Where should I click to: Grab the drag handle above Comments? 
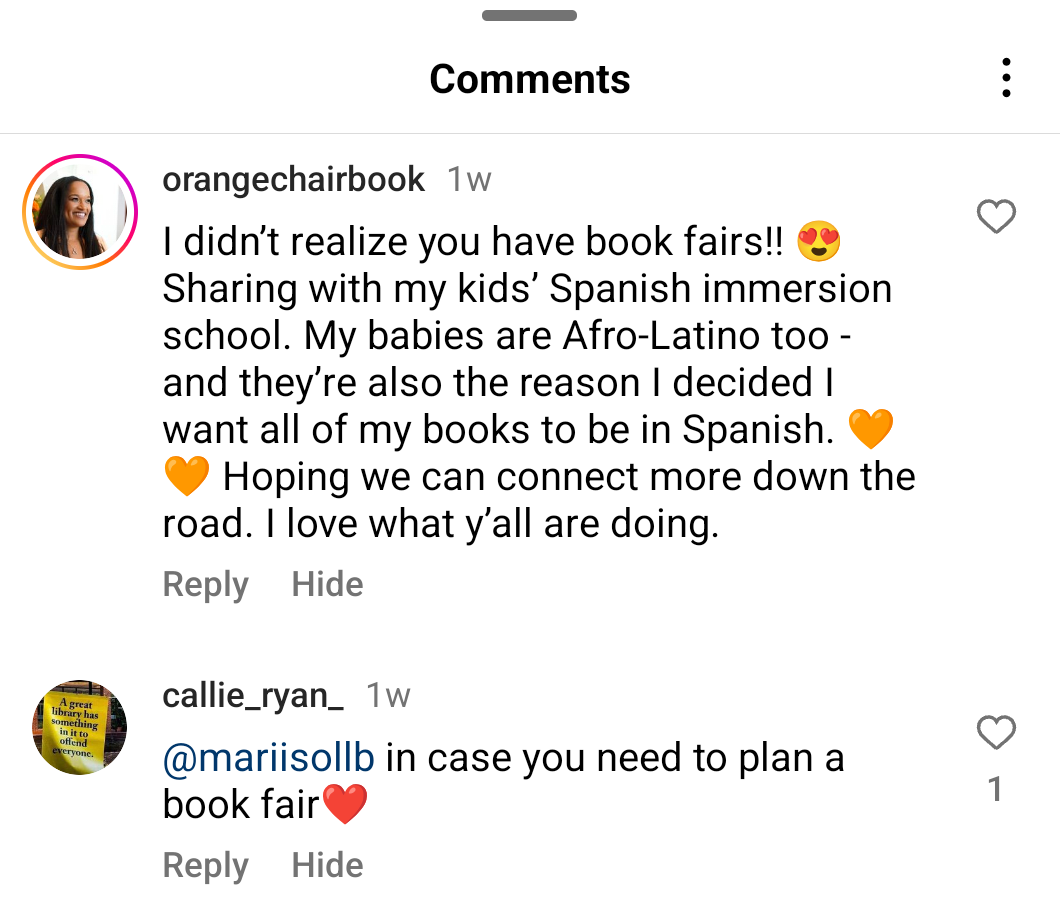click(x=529, y=16)
